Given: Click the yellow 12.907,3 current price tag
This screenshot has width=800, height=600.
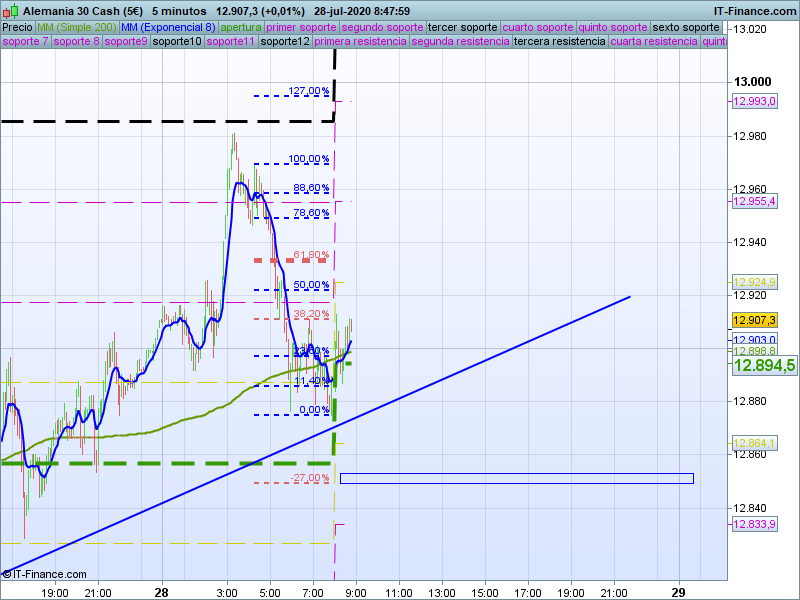Looking at the screenshot, I should [x=754, y=320].
